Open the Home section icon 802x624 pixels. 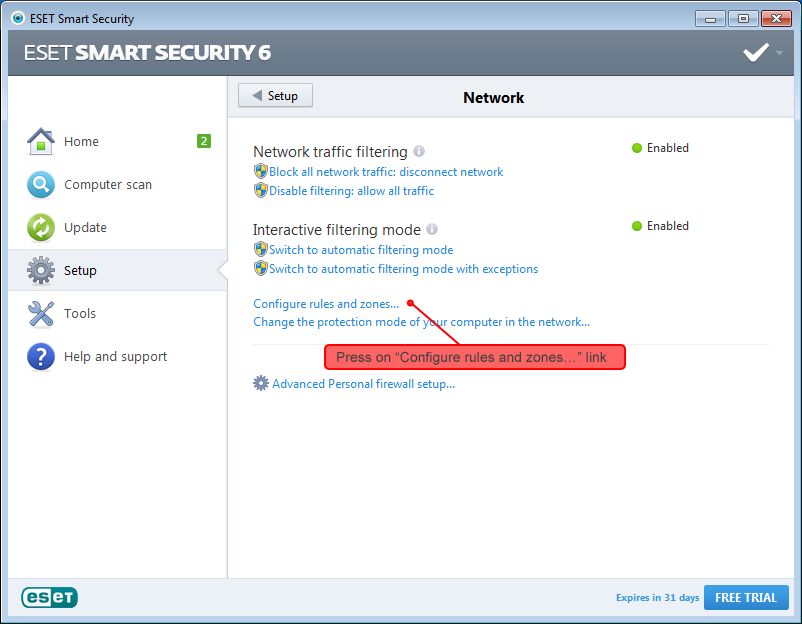[41, 141]
